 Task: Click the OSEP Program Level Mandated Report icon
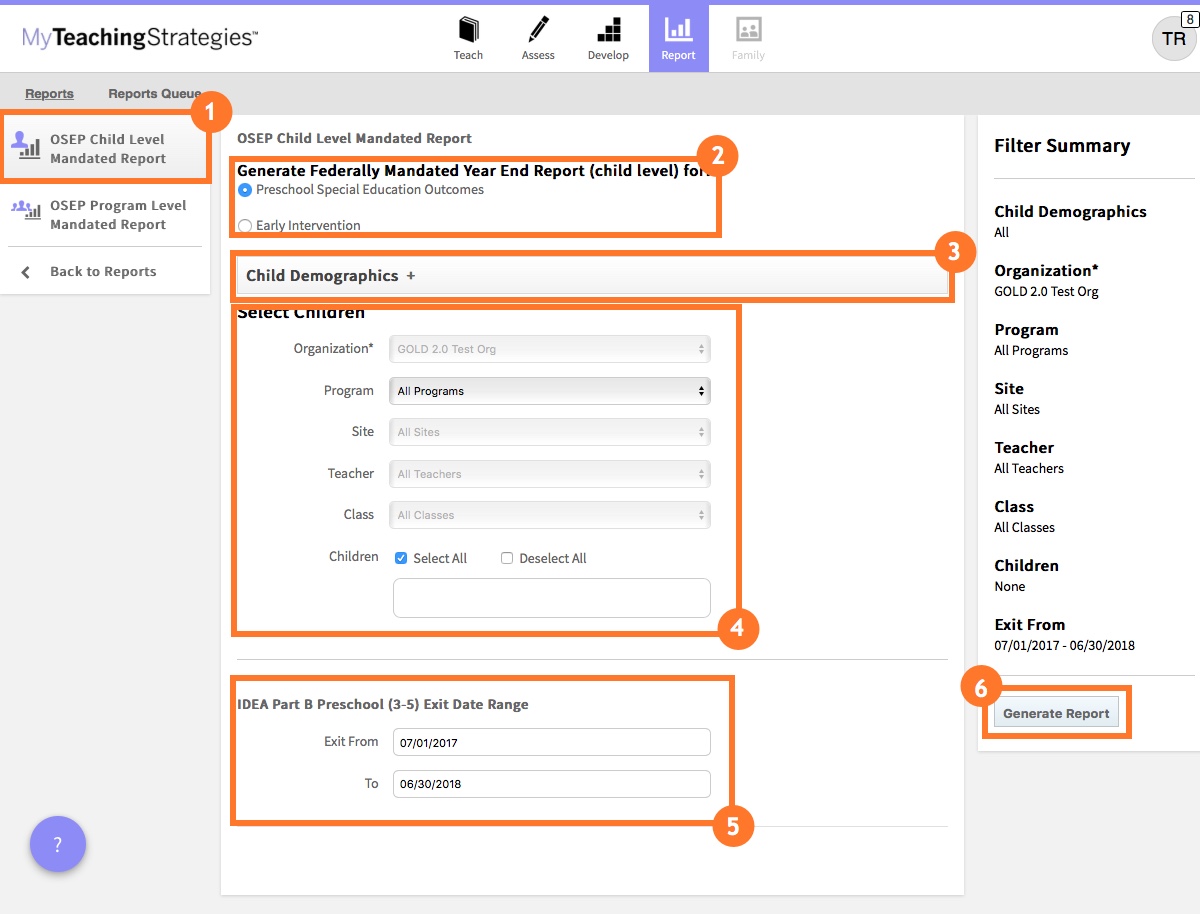(x=26, y=211)
